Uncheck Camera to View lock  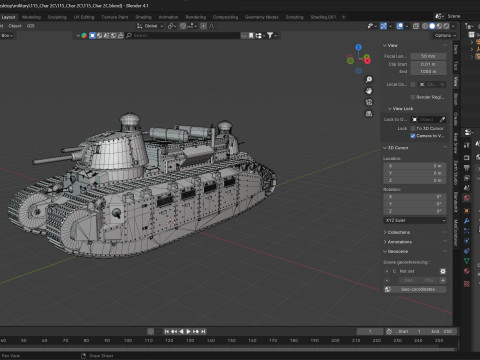click(x=413, y=136)
